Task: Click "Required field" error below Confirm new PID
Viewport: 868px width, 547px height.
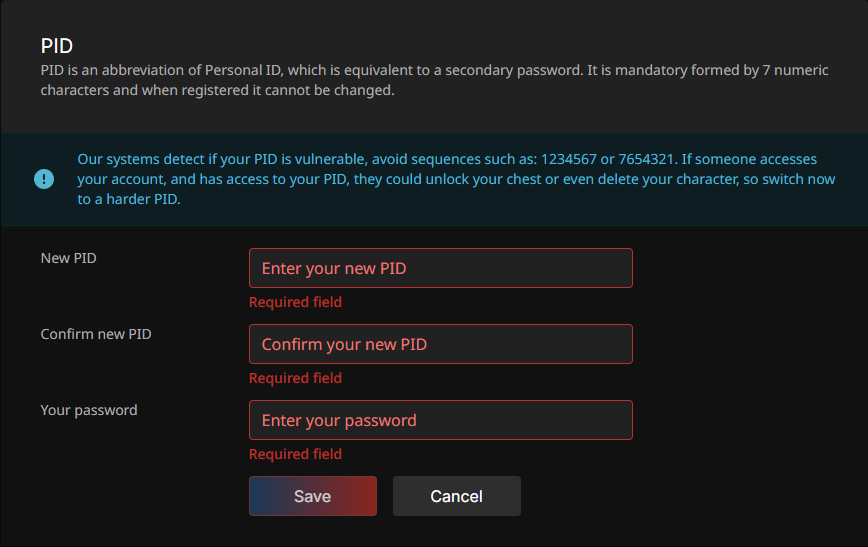Action: point(295,378)
